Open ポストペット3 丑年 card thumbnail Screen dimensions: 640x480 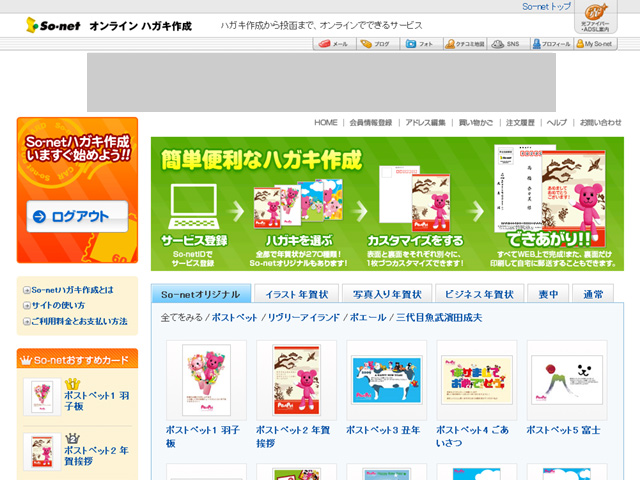387,380
